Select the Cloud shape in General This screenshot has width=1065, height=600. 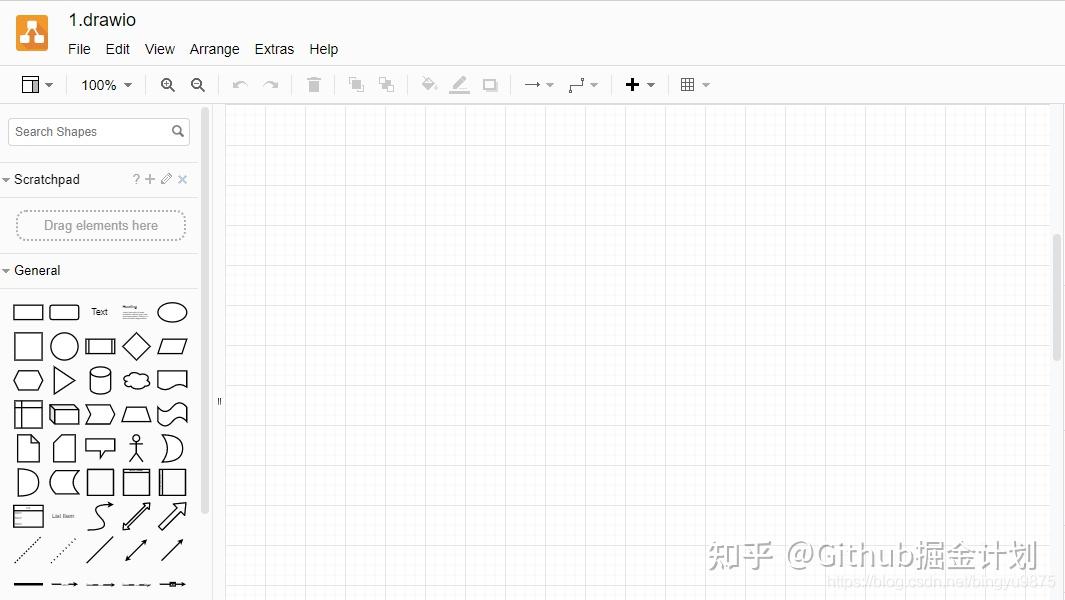pos(137,381)
